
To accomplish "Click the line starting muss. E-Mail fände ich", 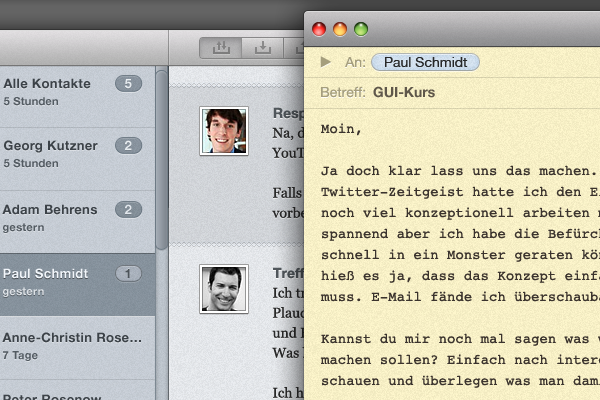I will pyautogui.click(x=460, y=297).
